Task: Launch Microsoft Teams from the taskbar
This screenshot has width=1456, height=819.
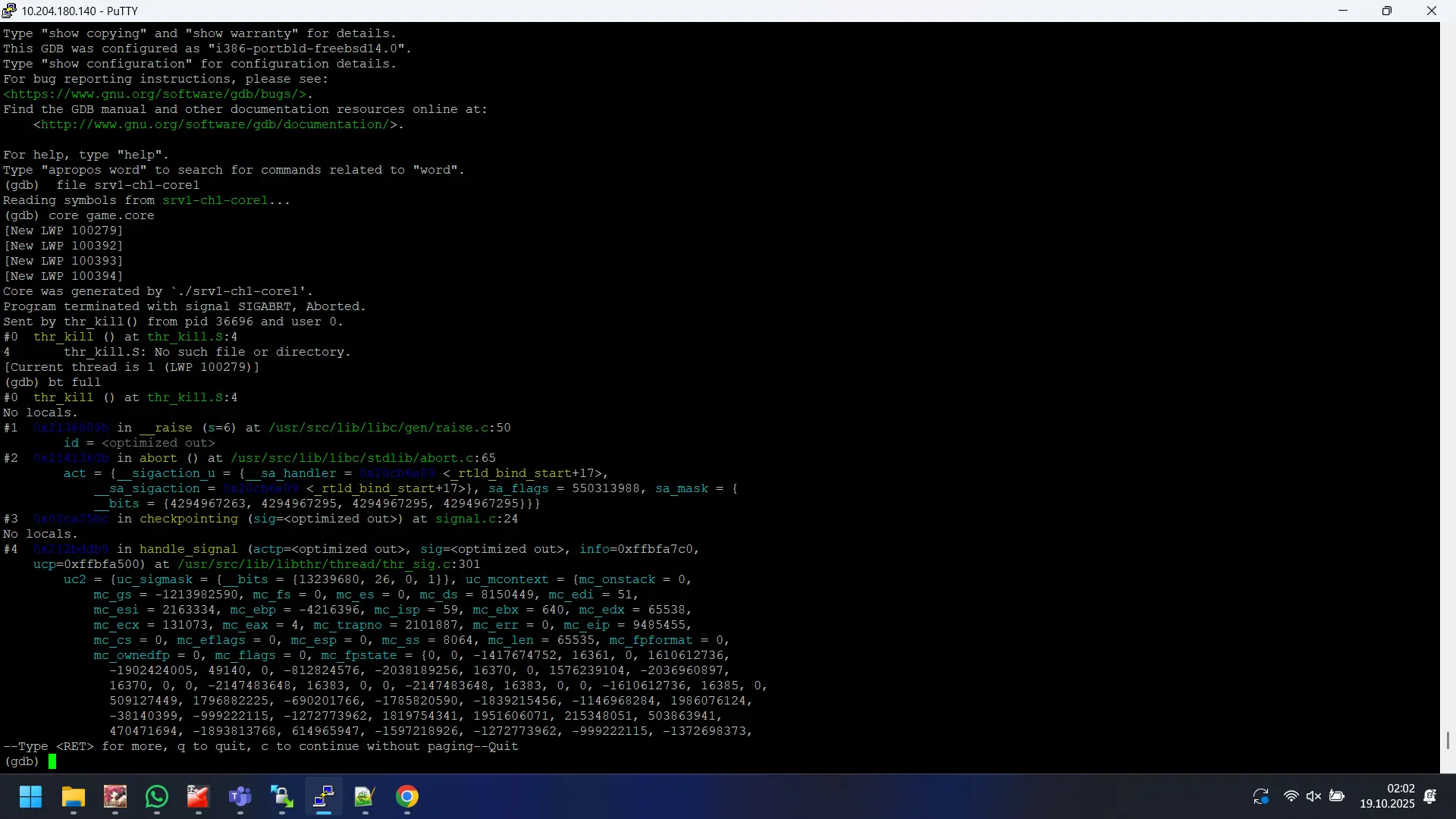Action: (x=240, y=797)
